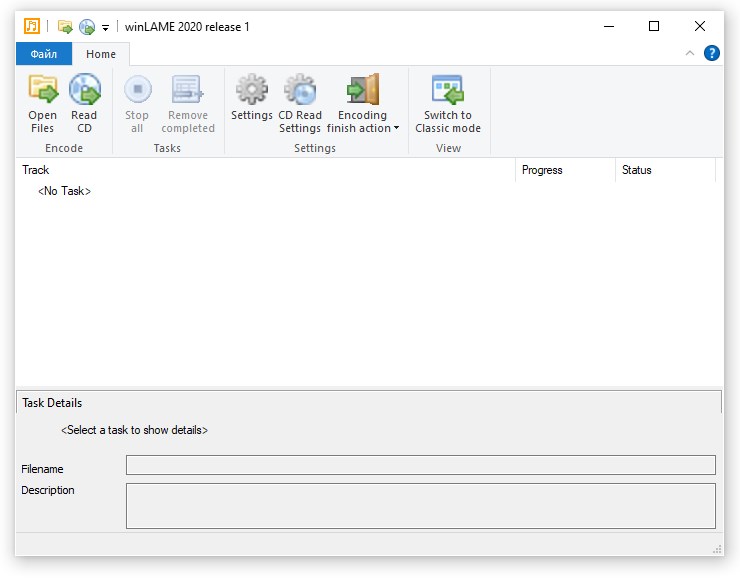
Task: Select the Home ribbon tab
Action: tap(101, 54)
